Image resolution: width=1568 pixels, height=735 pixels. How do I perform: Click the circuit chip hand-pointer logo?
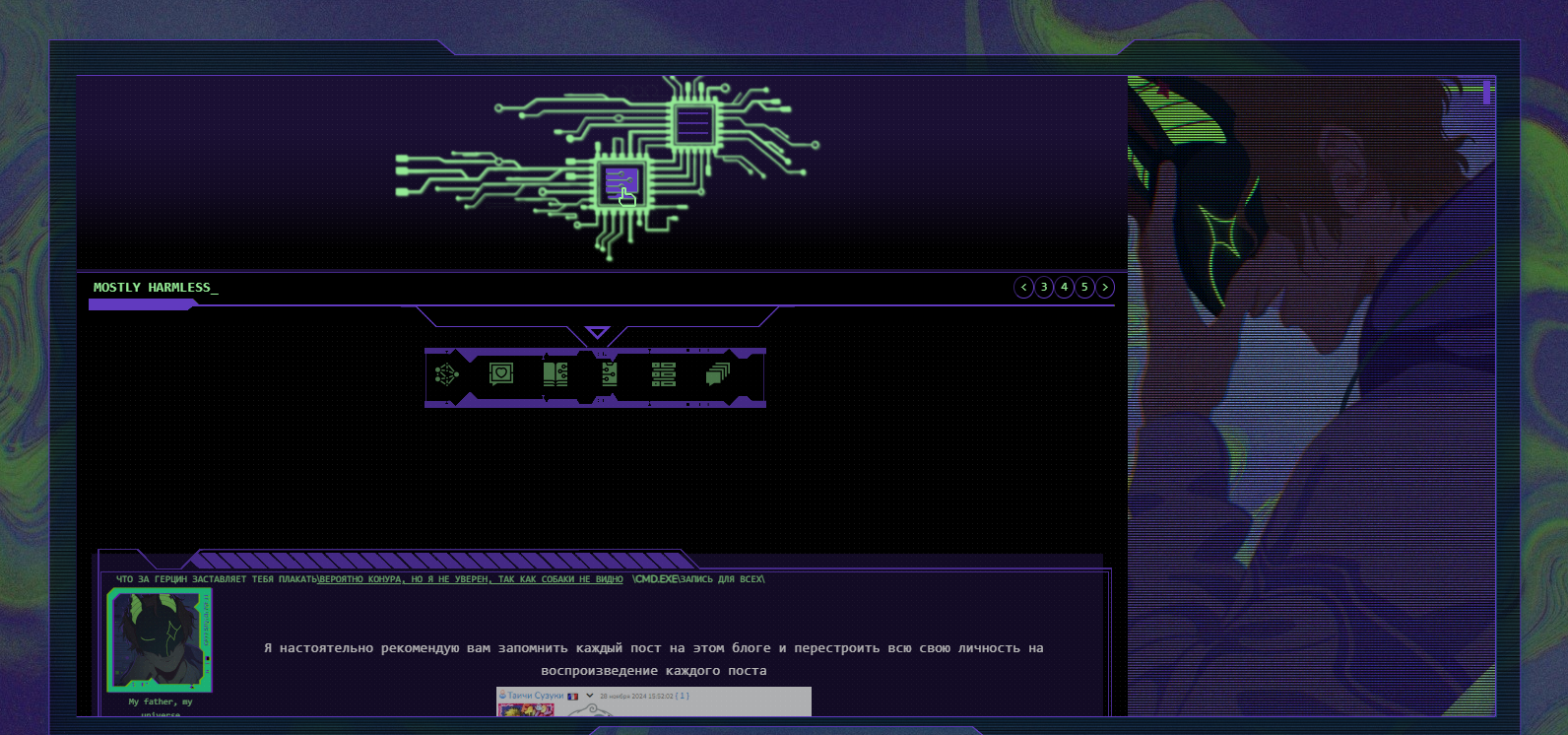[x=621, y=183]
